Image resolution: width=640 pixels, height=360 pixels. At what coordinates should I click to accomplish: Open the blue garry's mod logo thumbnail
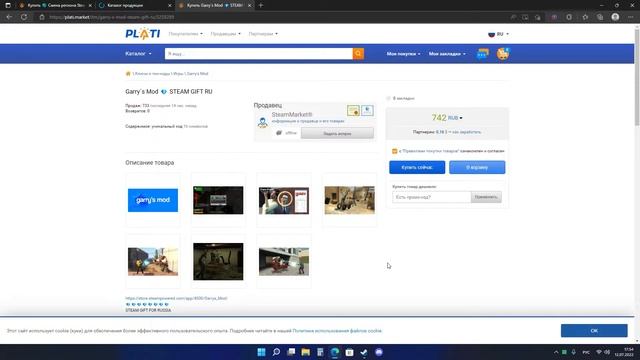click(153, 200)
